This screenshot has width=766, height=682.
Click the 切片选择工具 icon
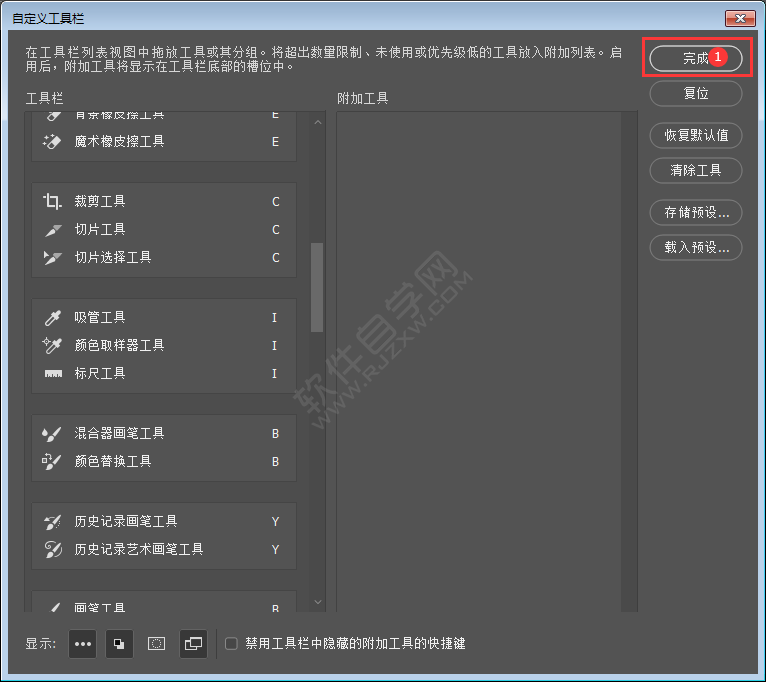pyautogui.click(x=52, y=257)
